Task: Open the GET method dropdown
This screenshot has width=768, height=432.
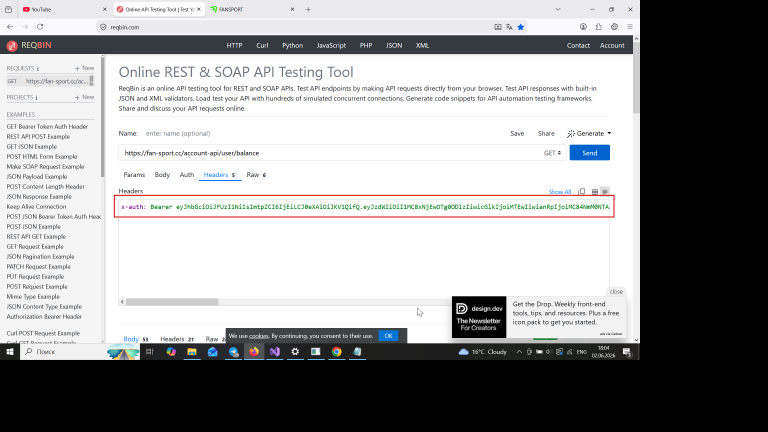Action: click(552, 153)
